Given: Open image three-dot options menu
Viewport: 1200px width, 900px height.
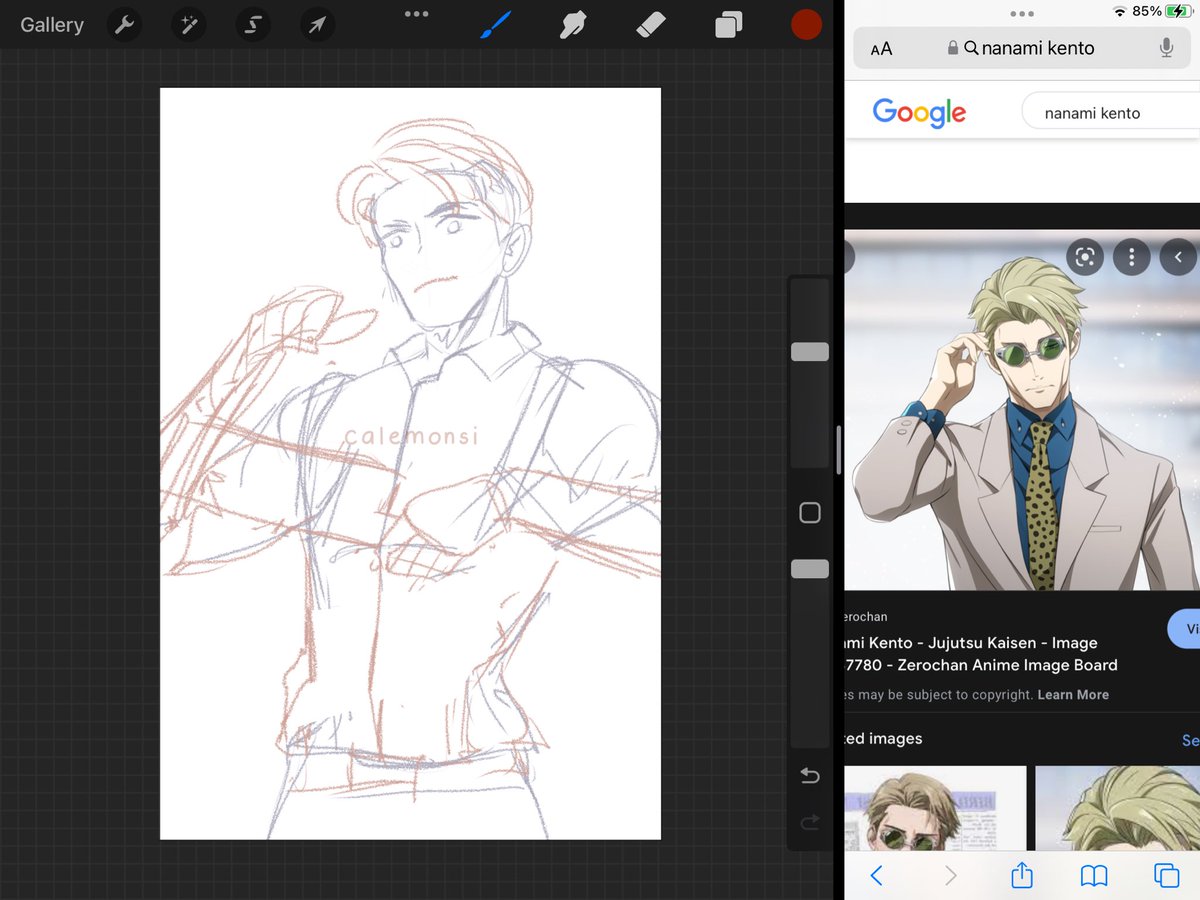Looking at the screenshot, I should click(1131, 257).
